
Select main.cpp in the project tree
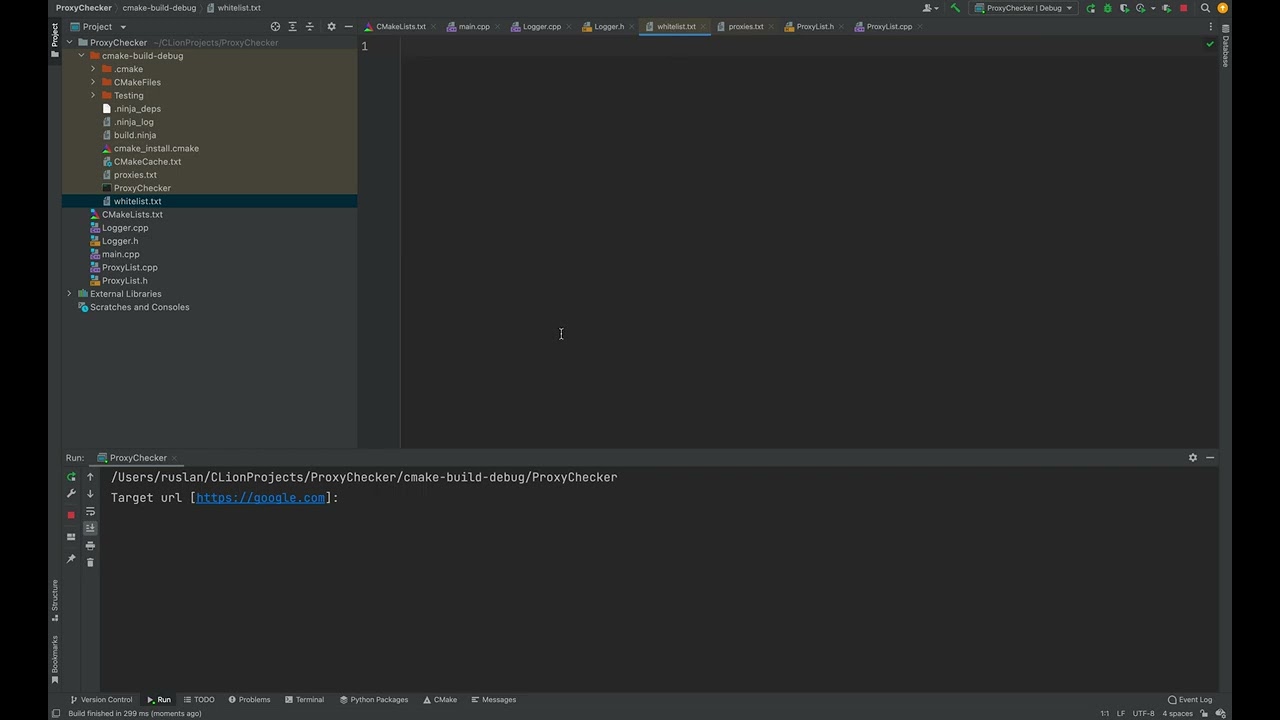tap(120, 254)
